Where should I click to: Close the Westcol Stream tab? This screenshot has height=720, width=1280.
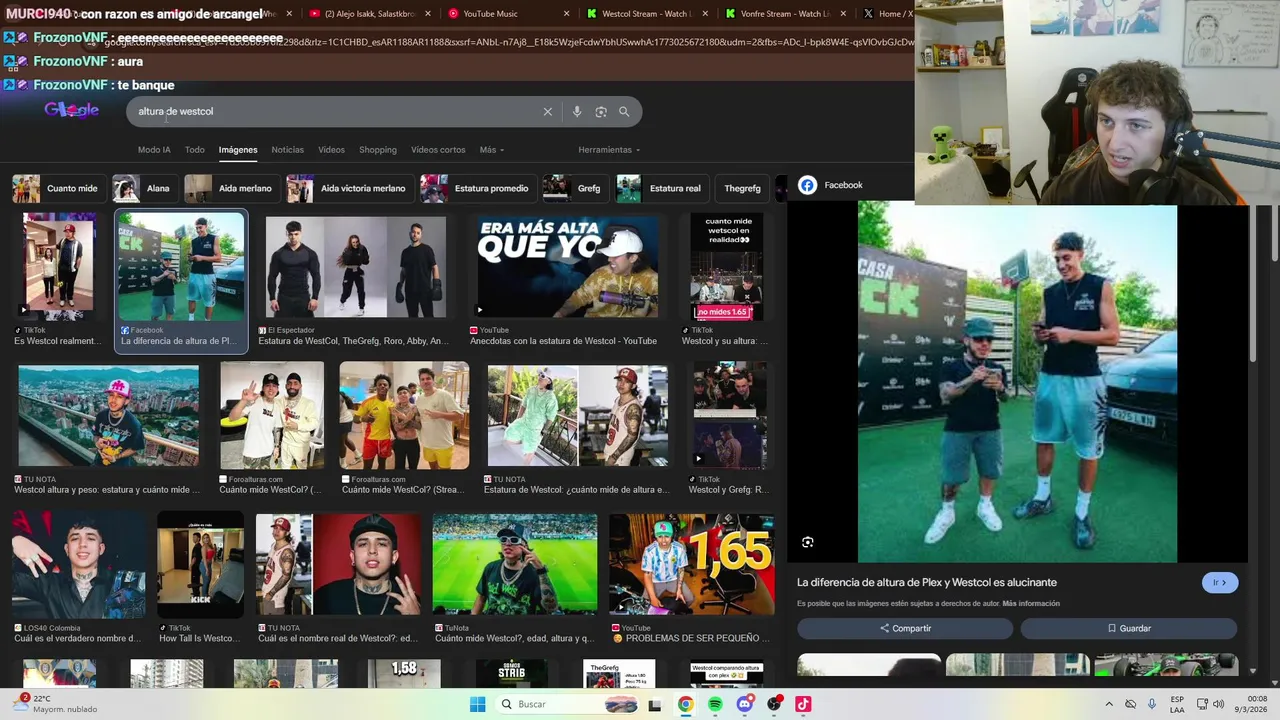coord(705,14)
